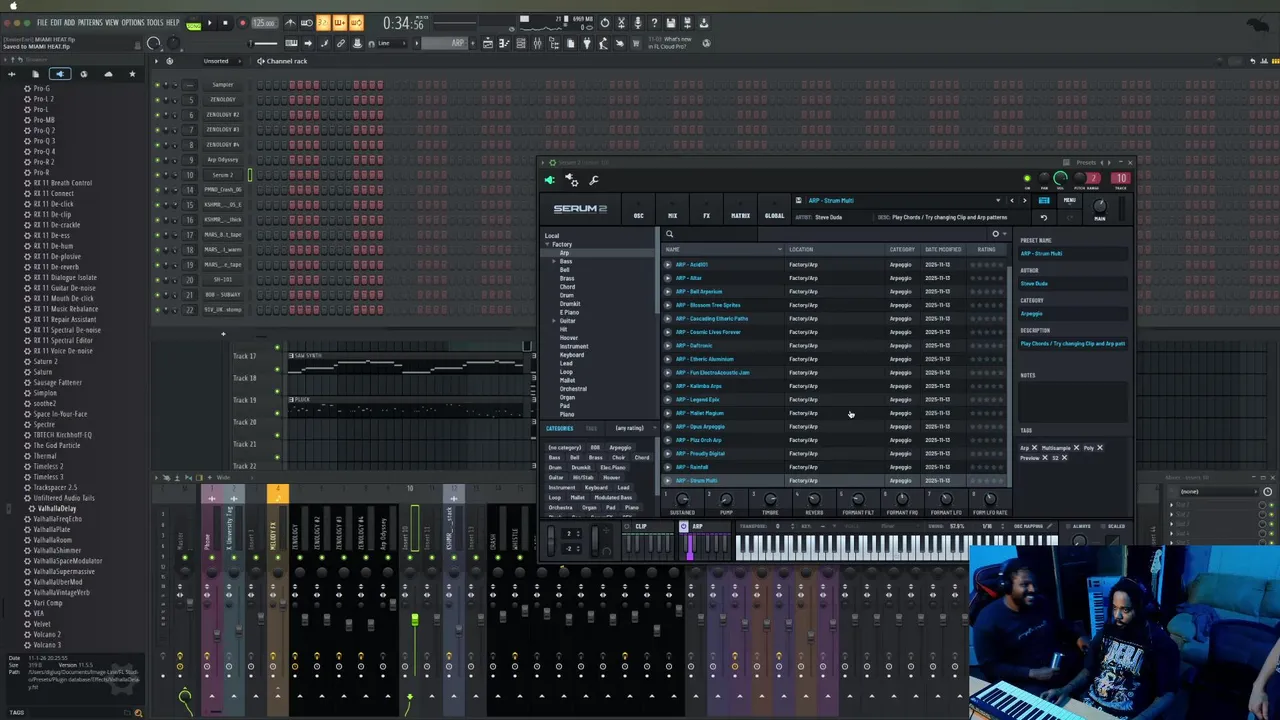Go to previous Serum preset arrow
This screenshot has width=1280, height=720.
[1011, 201]
